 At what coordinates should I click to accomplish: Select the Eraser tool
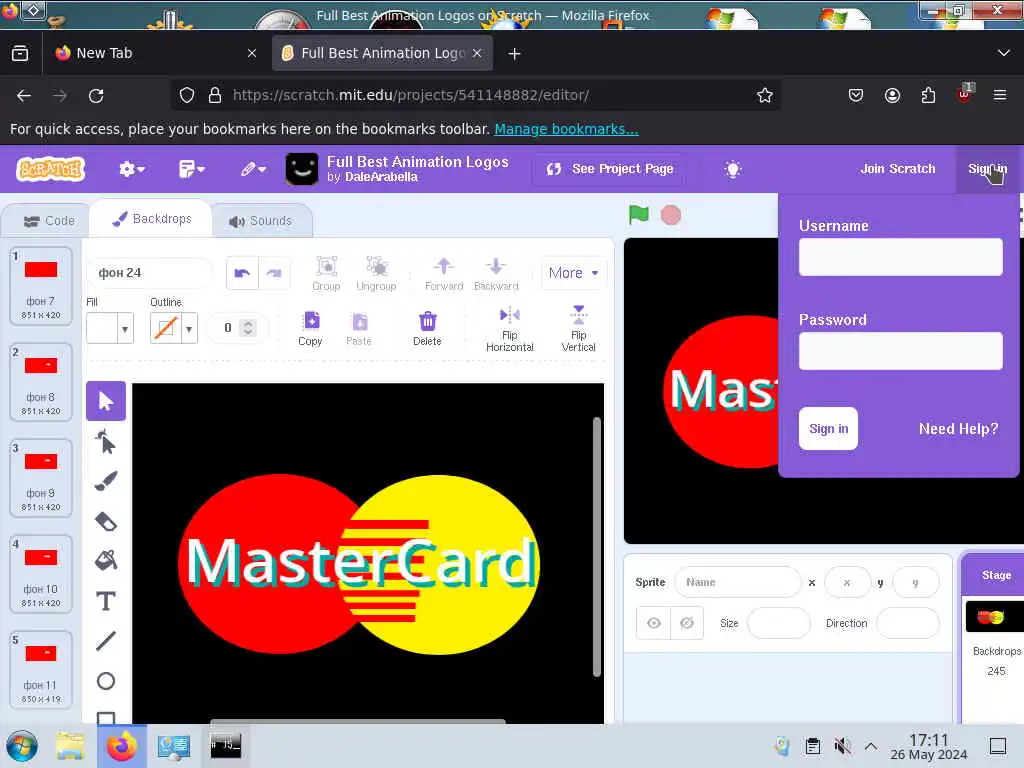106,522
